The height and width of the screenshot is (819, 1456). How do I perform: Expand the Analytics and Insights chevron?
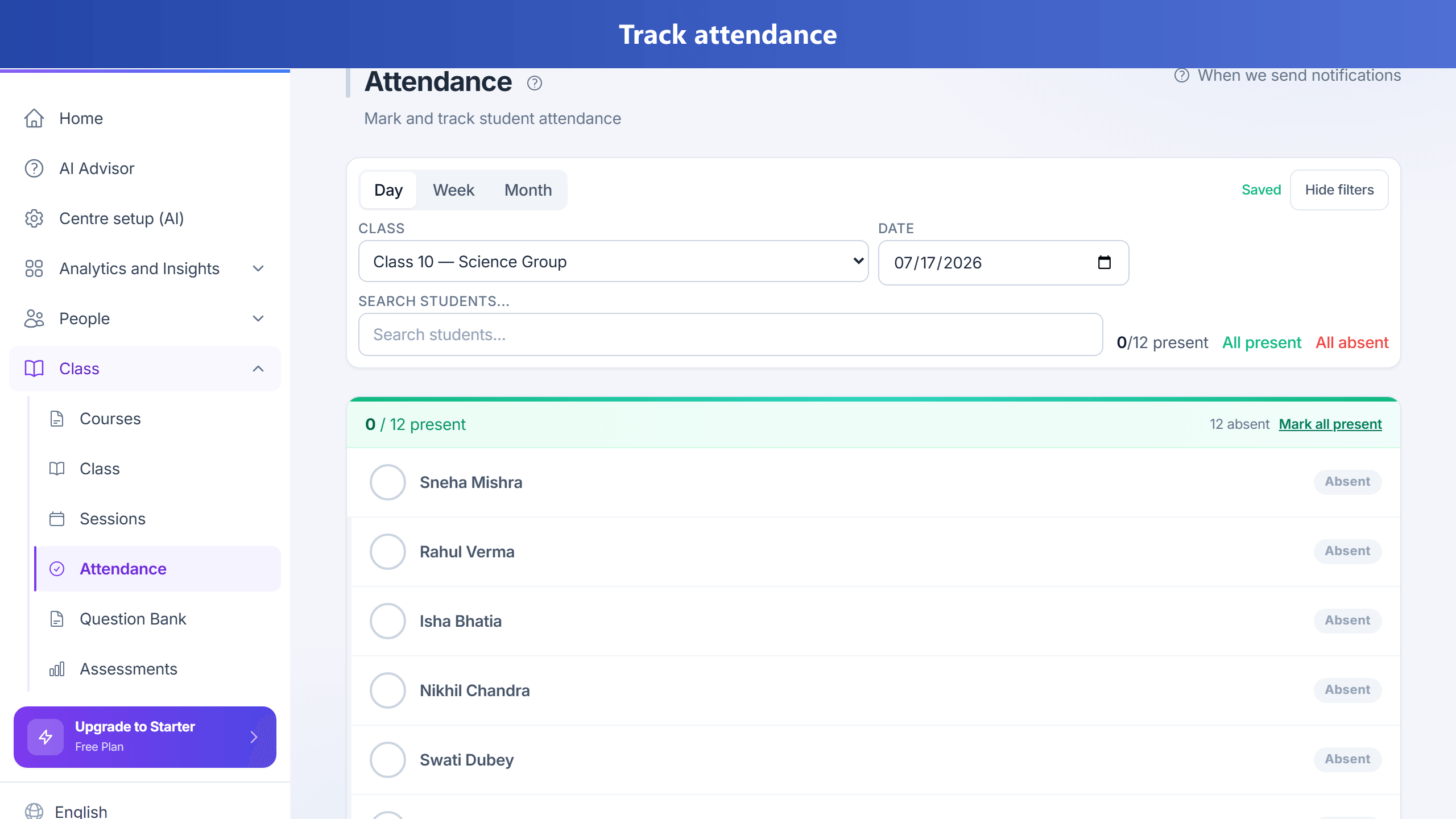258,268
